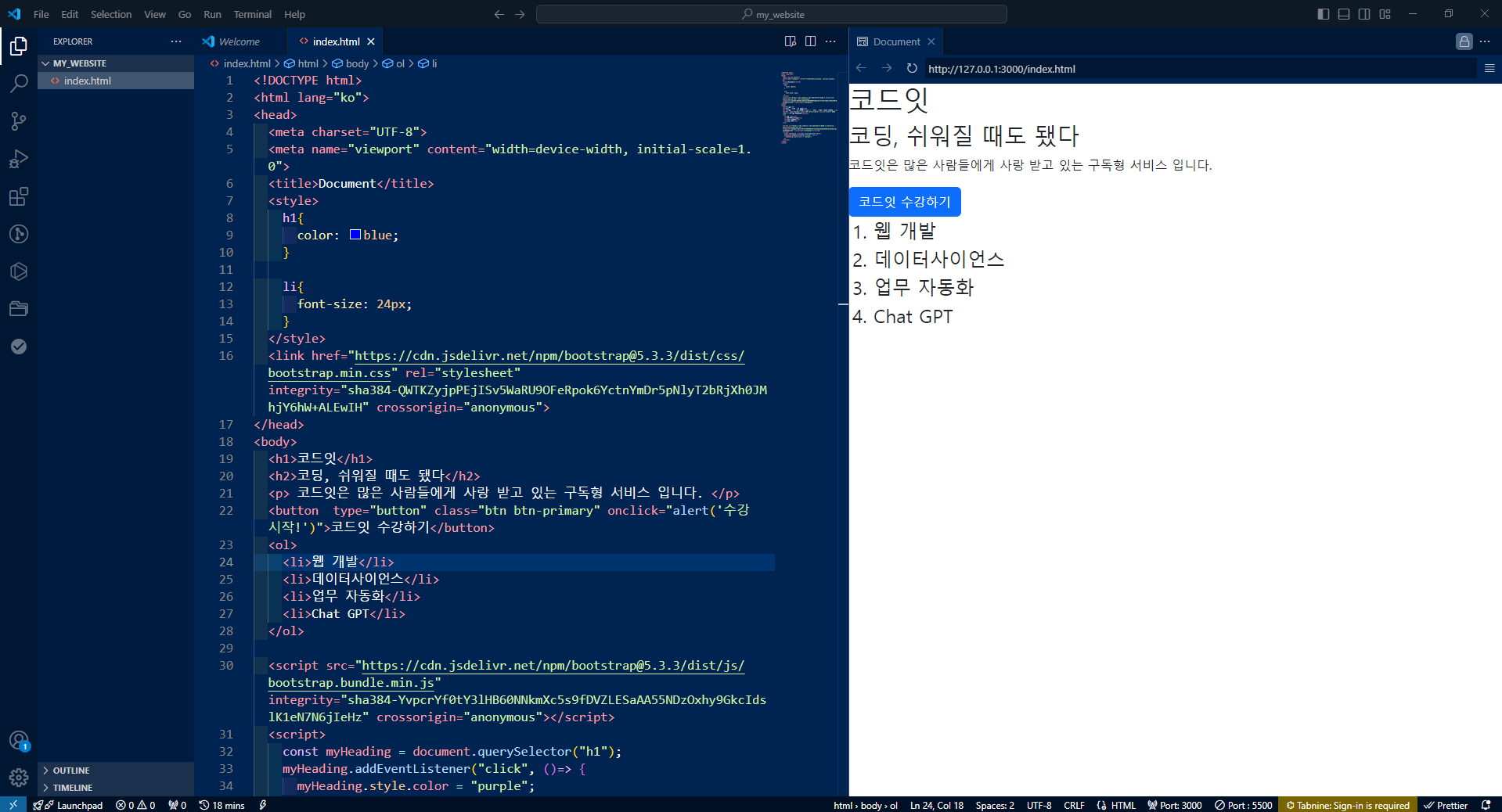Toggle the Primary Side Bar layout button

1324,14
